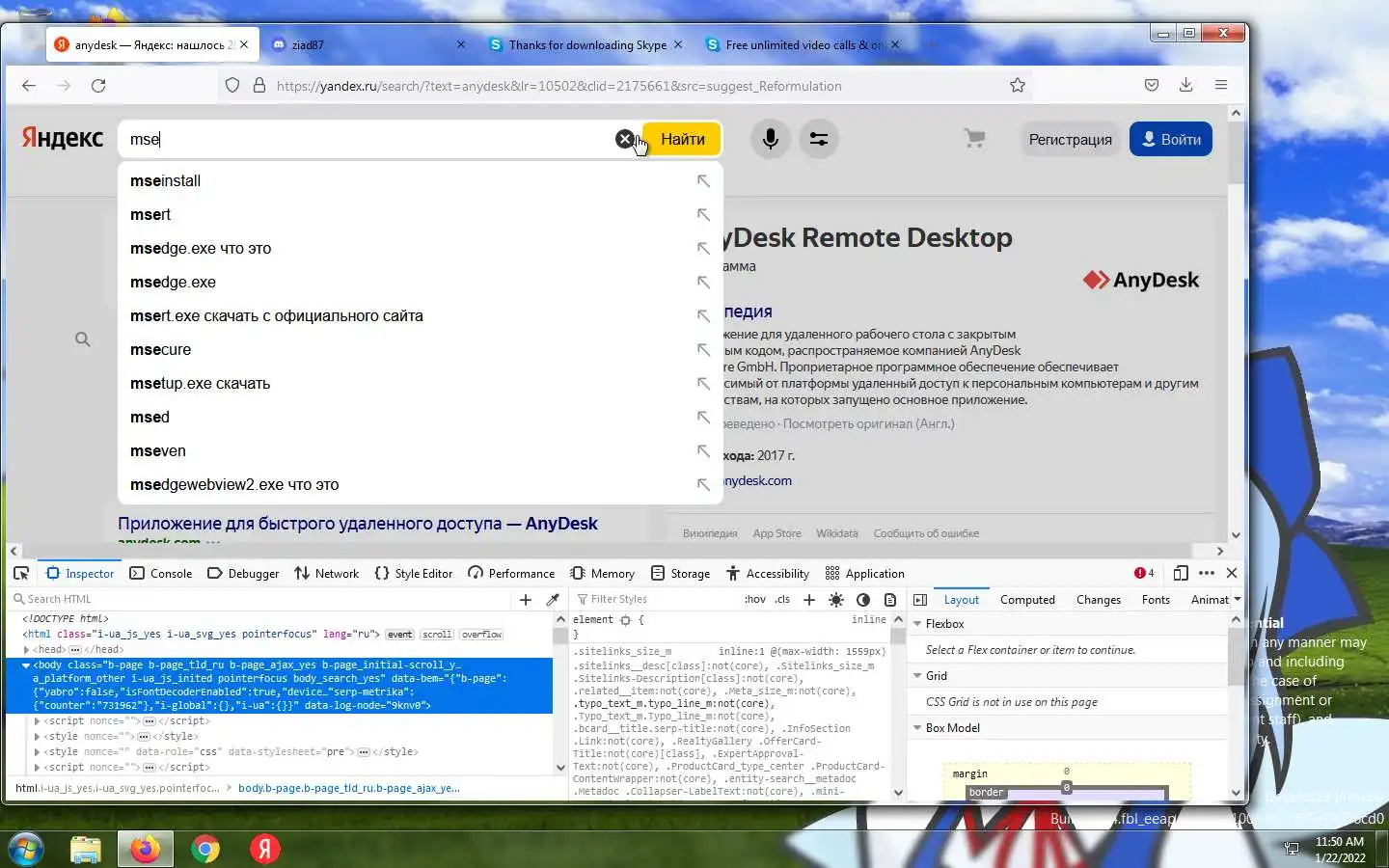Screen dimensions: 1389x868
Task: Toggle light color scheme simulation
Action: point(836,600)
